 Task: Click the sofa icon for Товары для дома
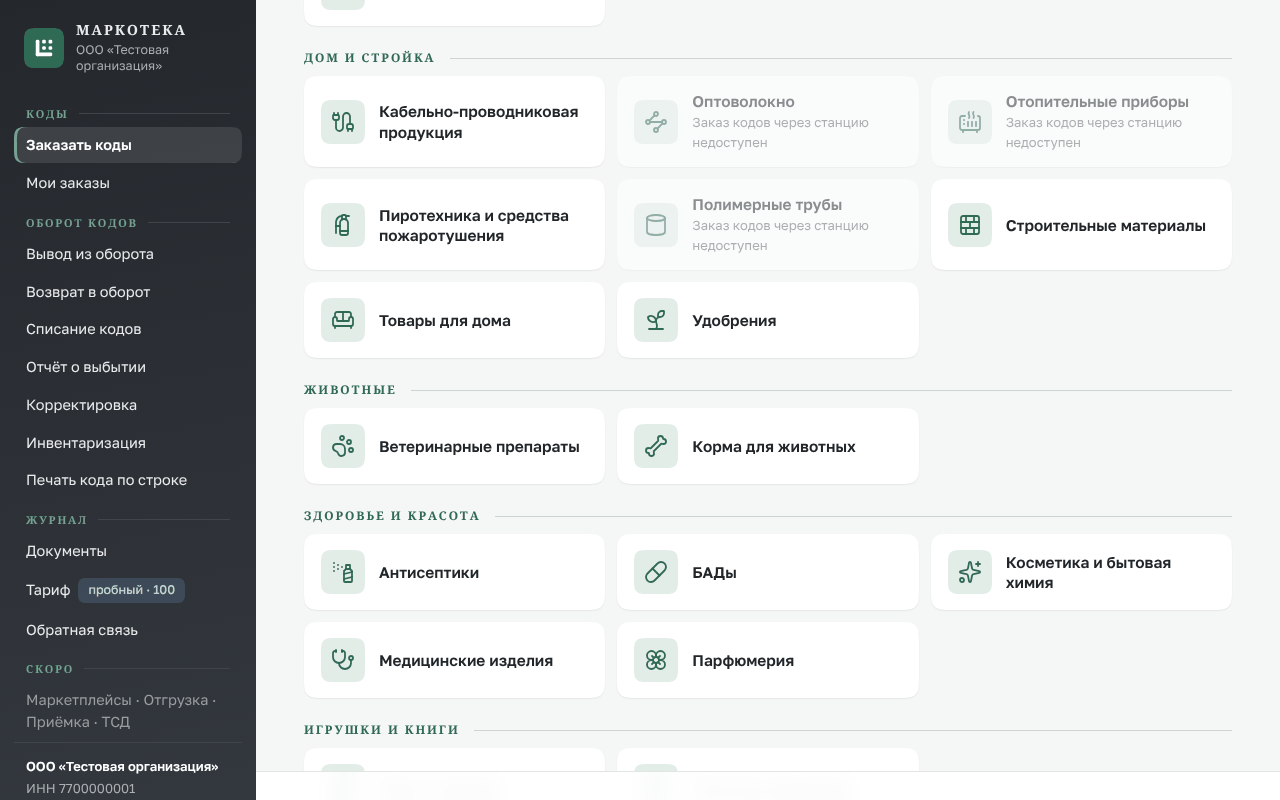point(343,320)
